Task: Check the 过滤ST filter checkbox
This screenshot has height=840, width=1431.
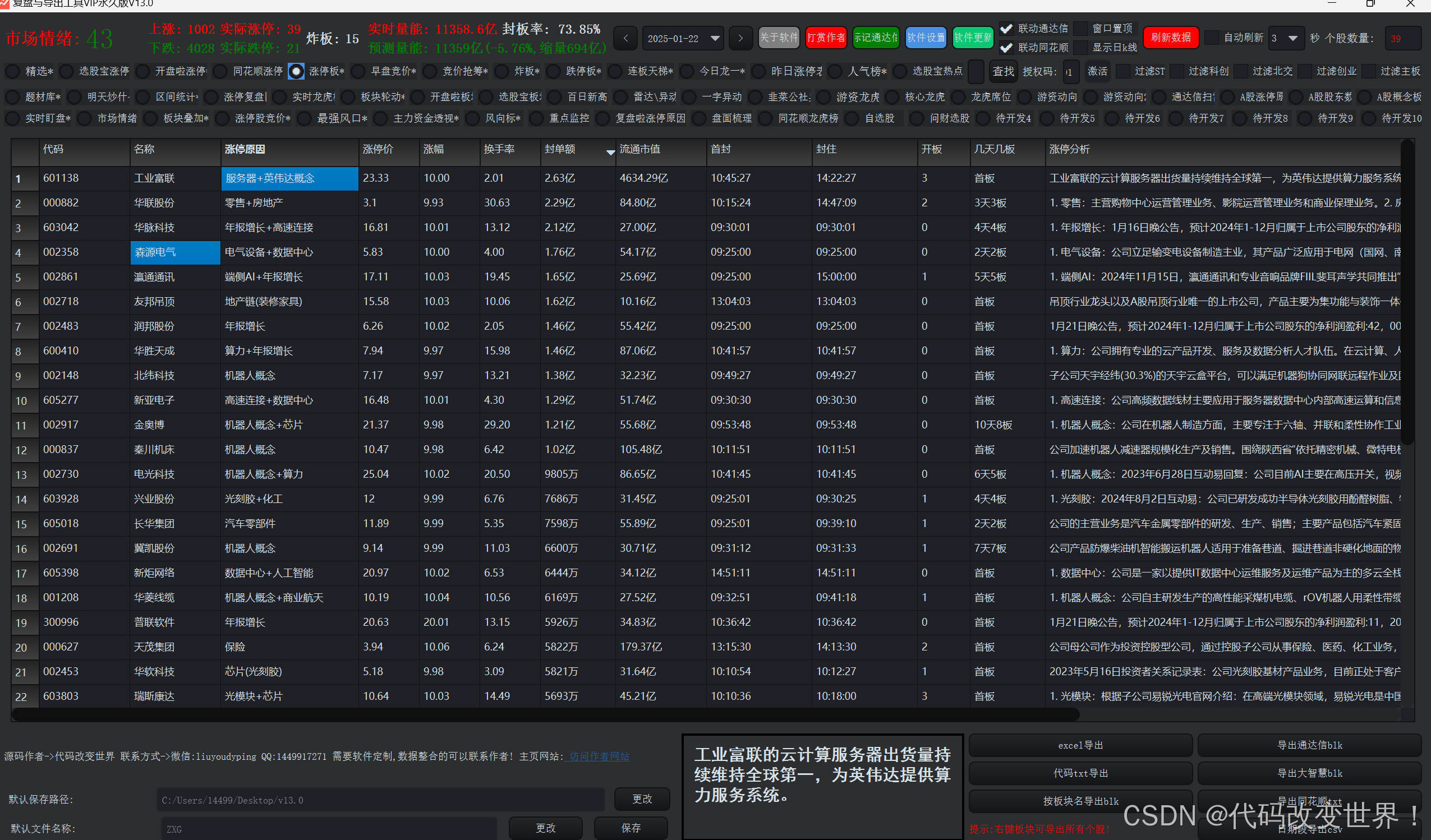Action: point(1122,71)
